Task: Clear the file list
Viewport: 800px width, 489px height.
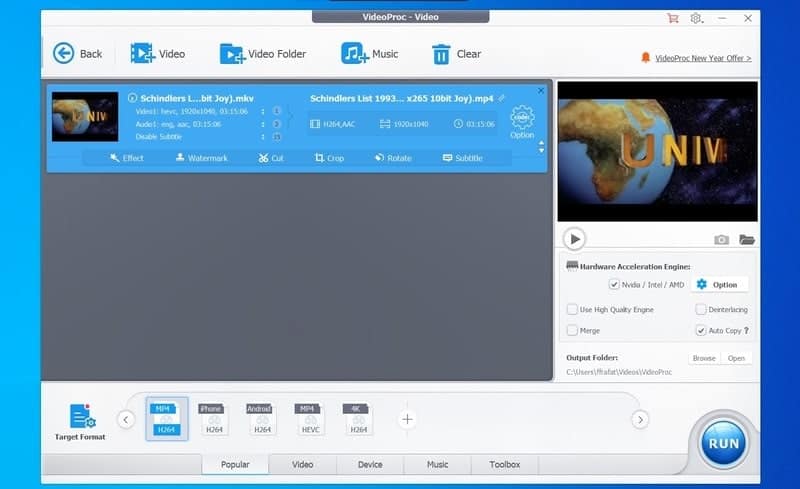Action: (x=456, y=54)
